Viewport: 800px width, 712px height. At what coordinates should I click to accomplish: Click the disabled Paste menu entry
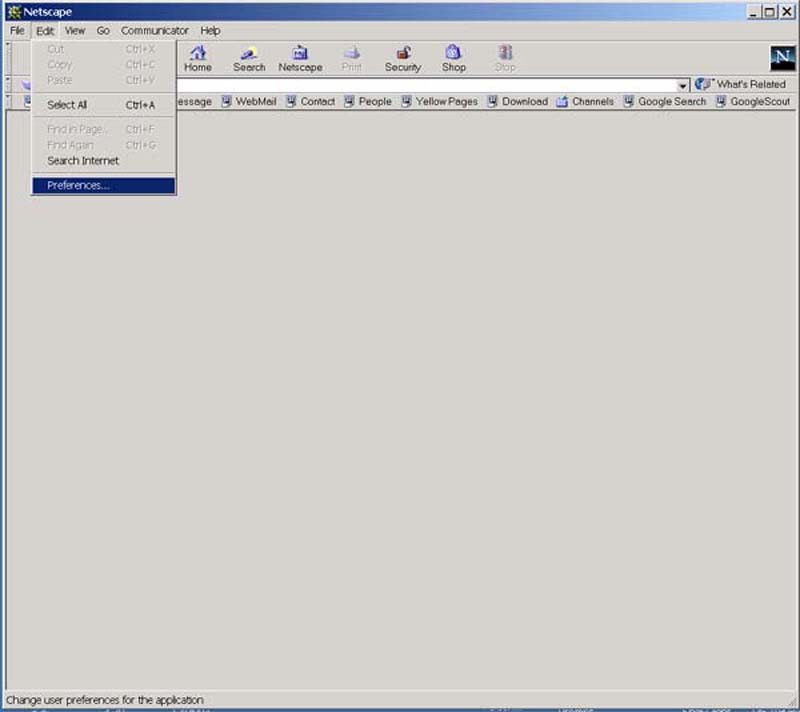point(104,80)
